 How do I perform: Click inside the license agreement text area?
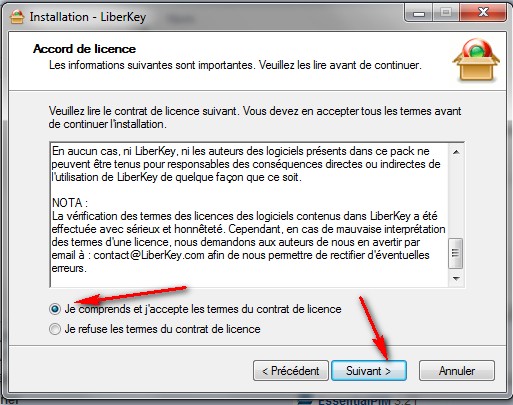[x=249, y=215]
